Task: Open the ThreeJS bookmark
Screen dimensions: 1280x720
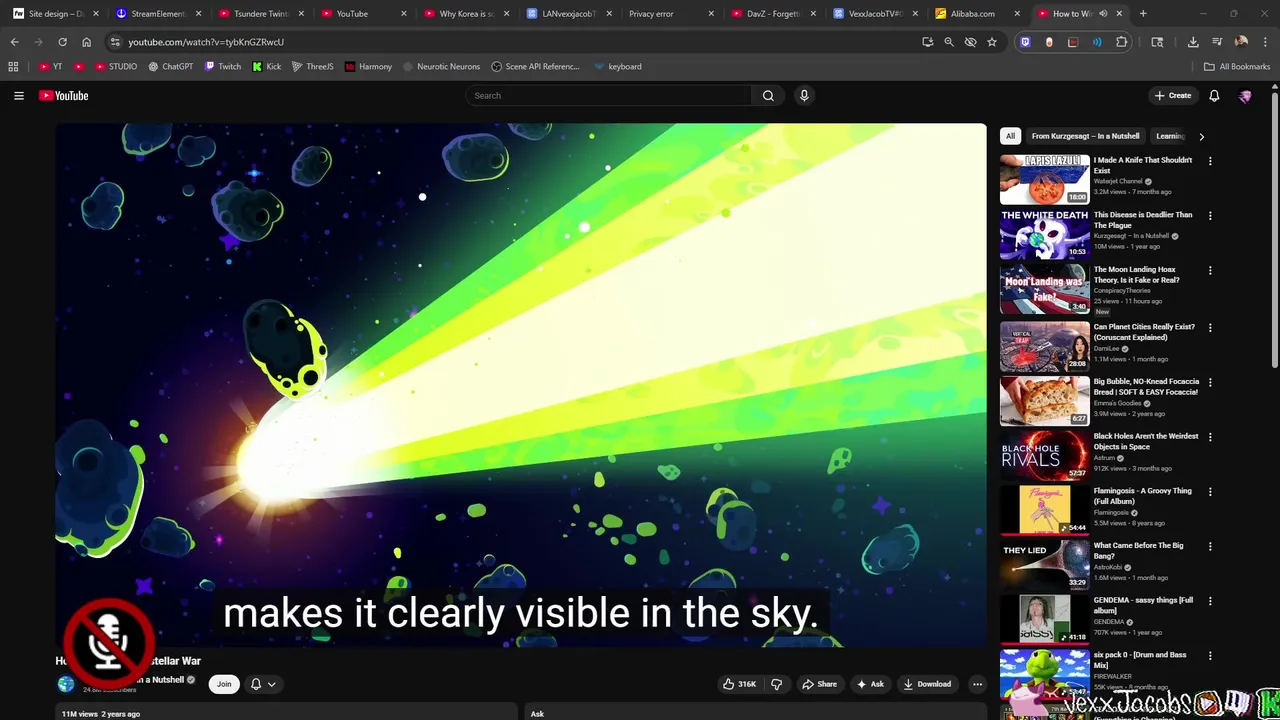Action: click(313, 67)
